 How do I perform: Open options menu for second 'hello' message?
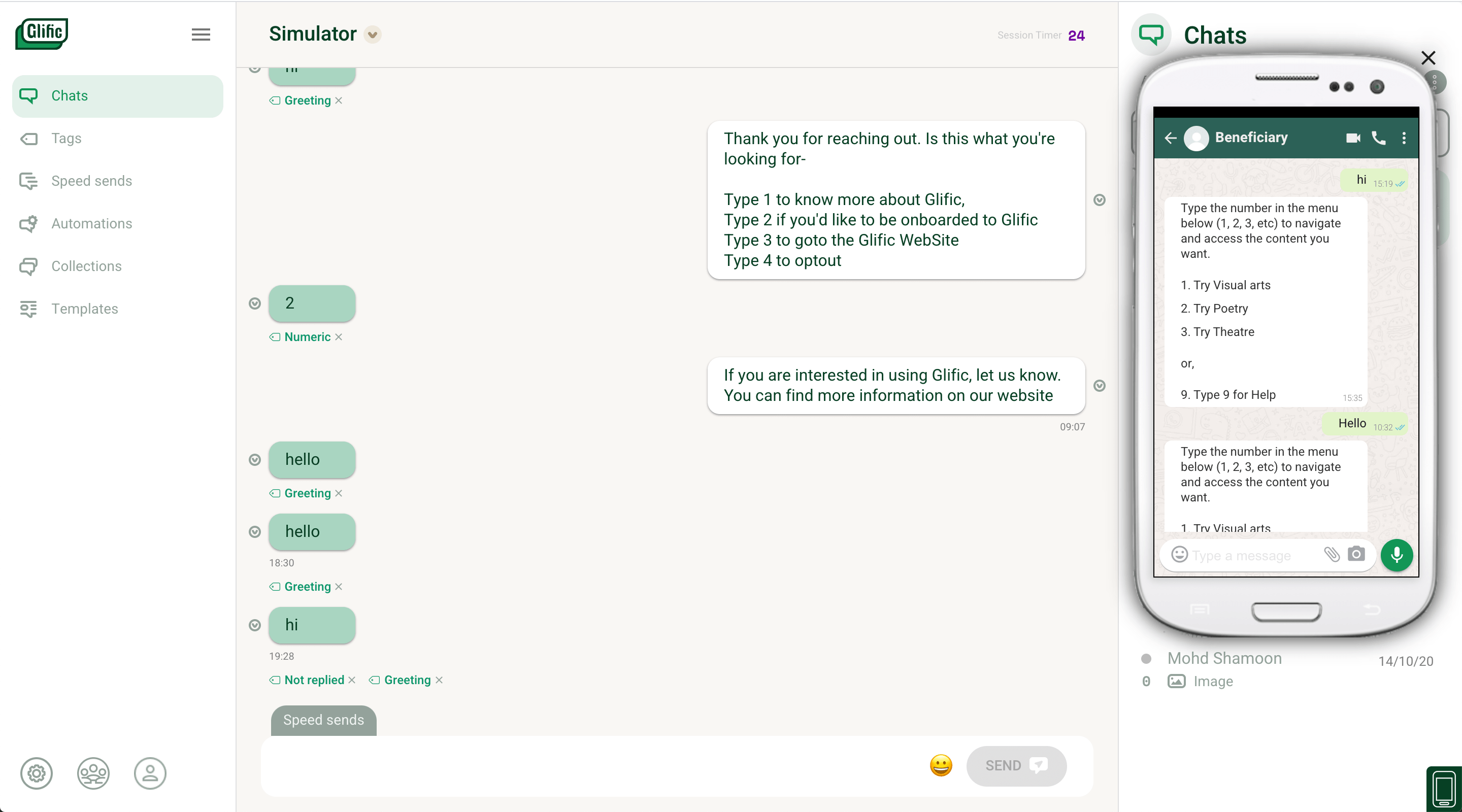click(x=255, y=532)
